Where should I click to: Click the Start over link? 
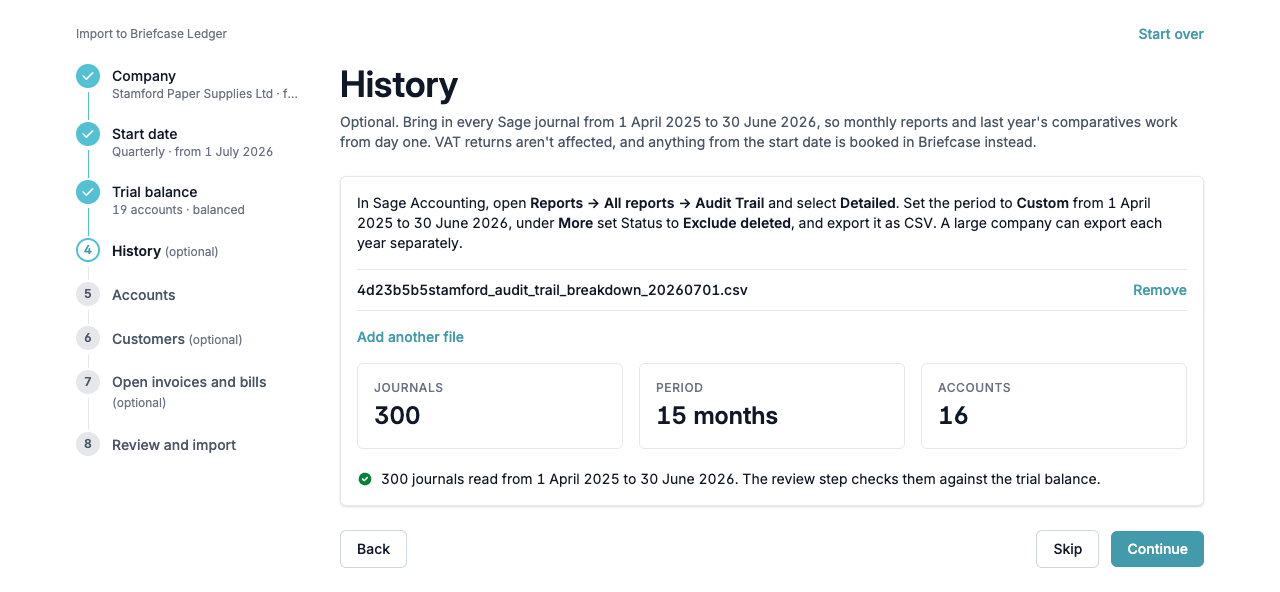(x=1171, y=34)
